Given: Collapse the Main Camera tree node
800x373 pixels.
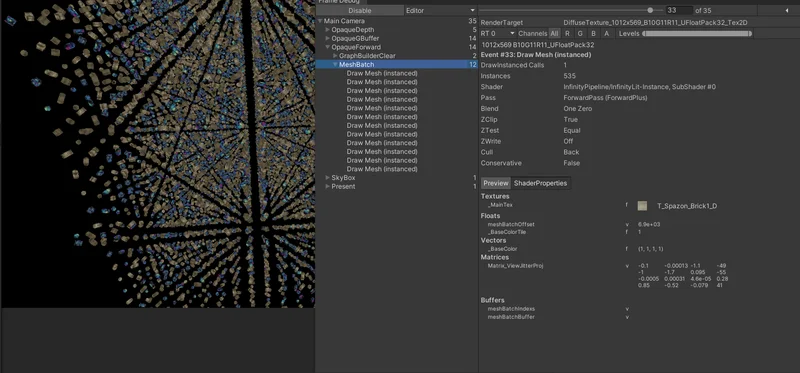Looking at the screenshot, I should (x=320, y=21).
